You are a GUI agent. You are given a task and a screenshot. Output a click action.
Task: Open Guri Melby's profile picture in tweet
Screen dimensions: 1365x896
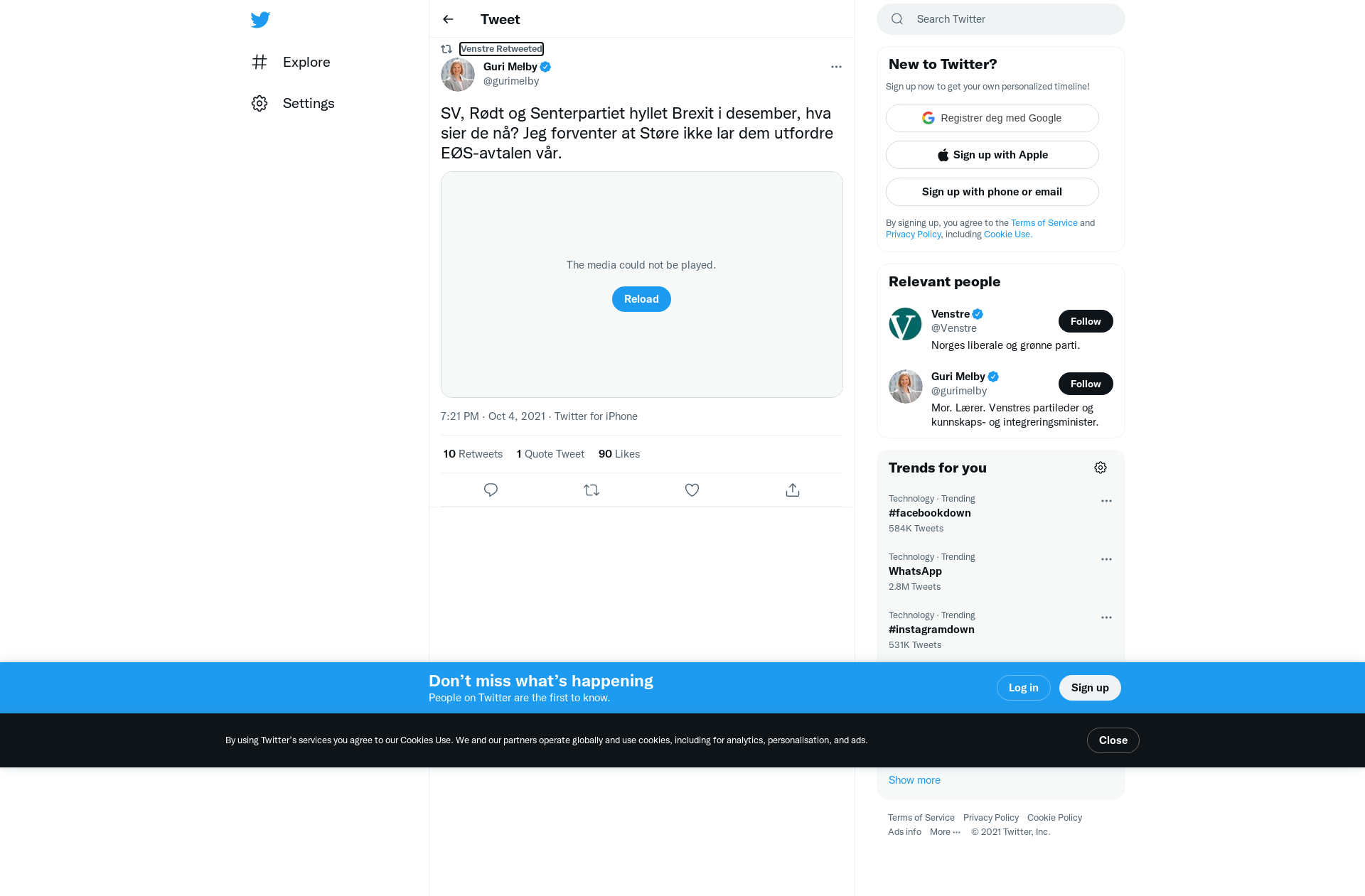point(458,75)
